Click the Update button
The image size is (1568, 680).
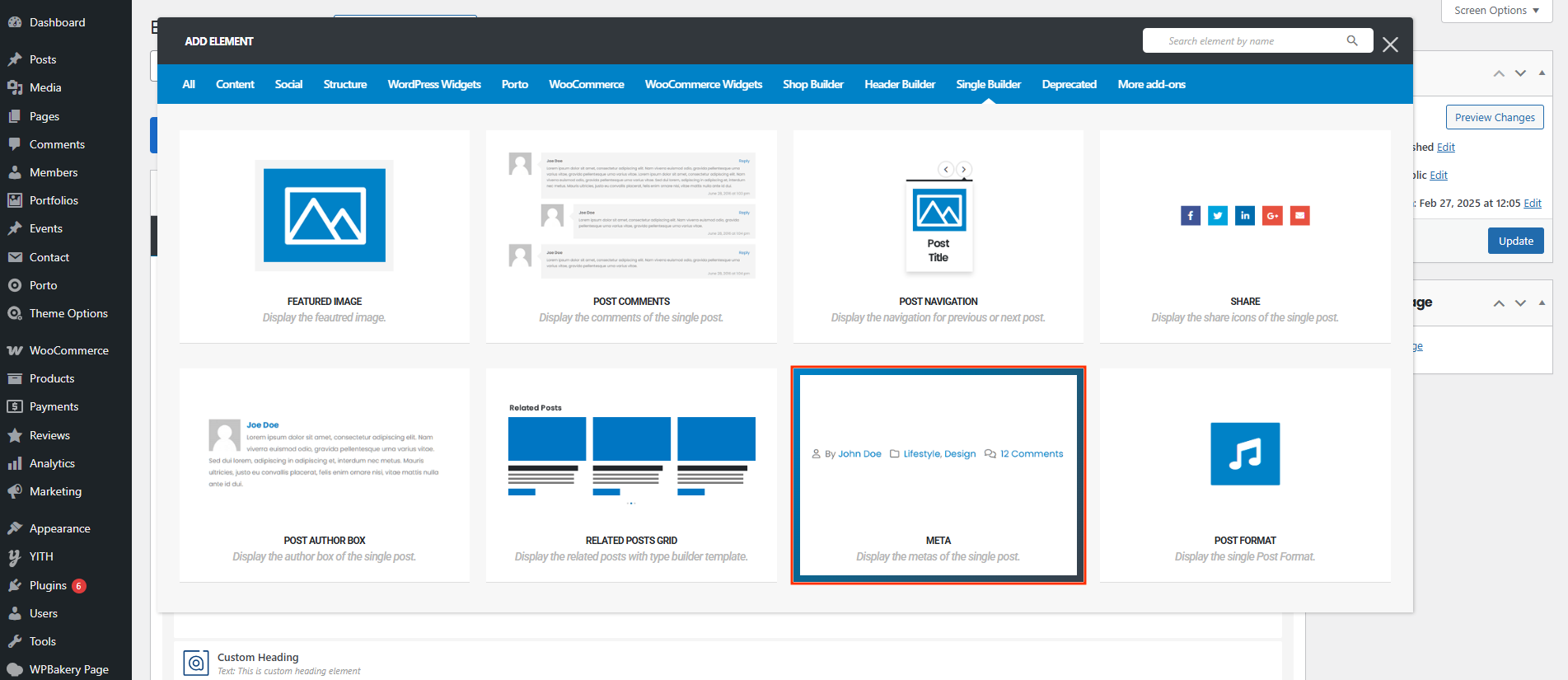pyautogui.click(x=1516, y=241)
